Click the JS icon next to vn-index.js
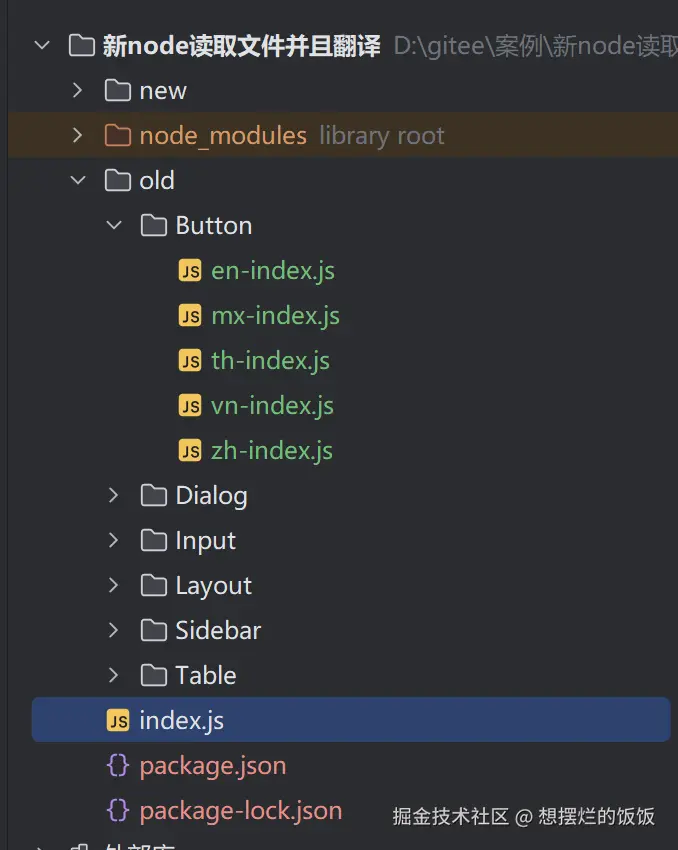The width and height of the screenshot is (678, 850). tap(190, 406)
